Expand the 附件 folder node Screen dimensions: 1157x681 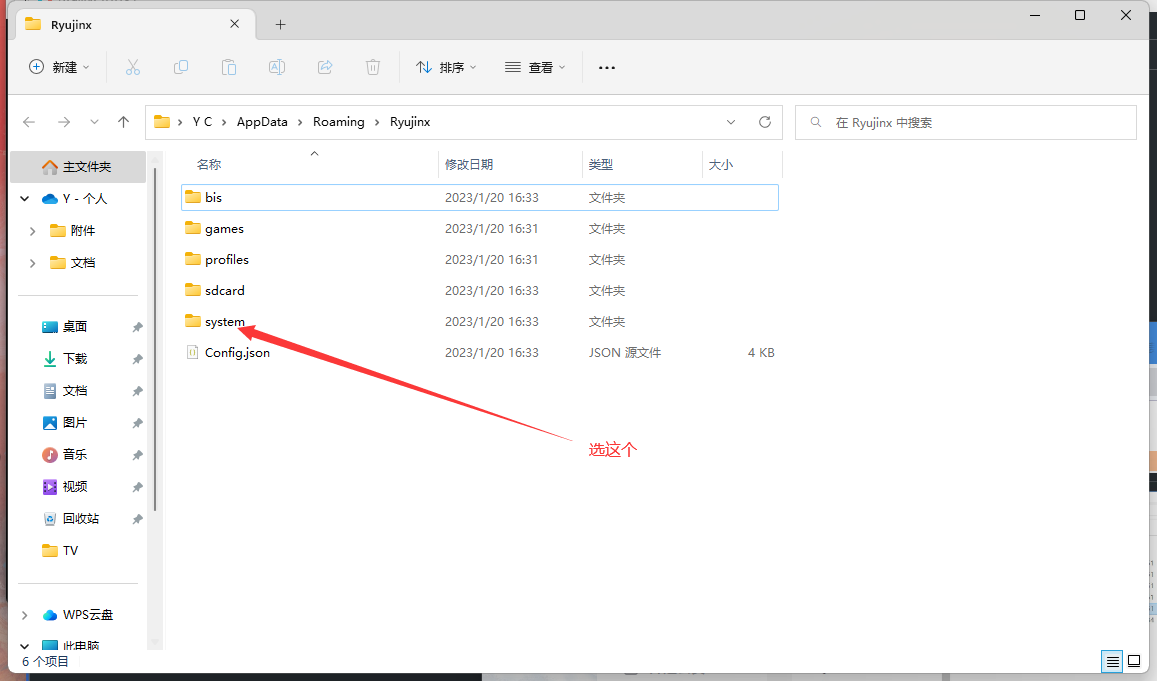[x=32, y=231]
